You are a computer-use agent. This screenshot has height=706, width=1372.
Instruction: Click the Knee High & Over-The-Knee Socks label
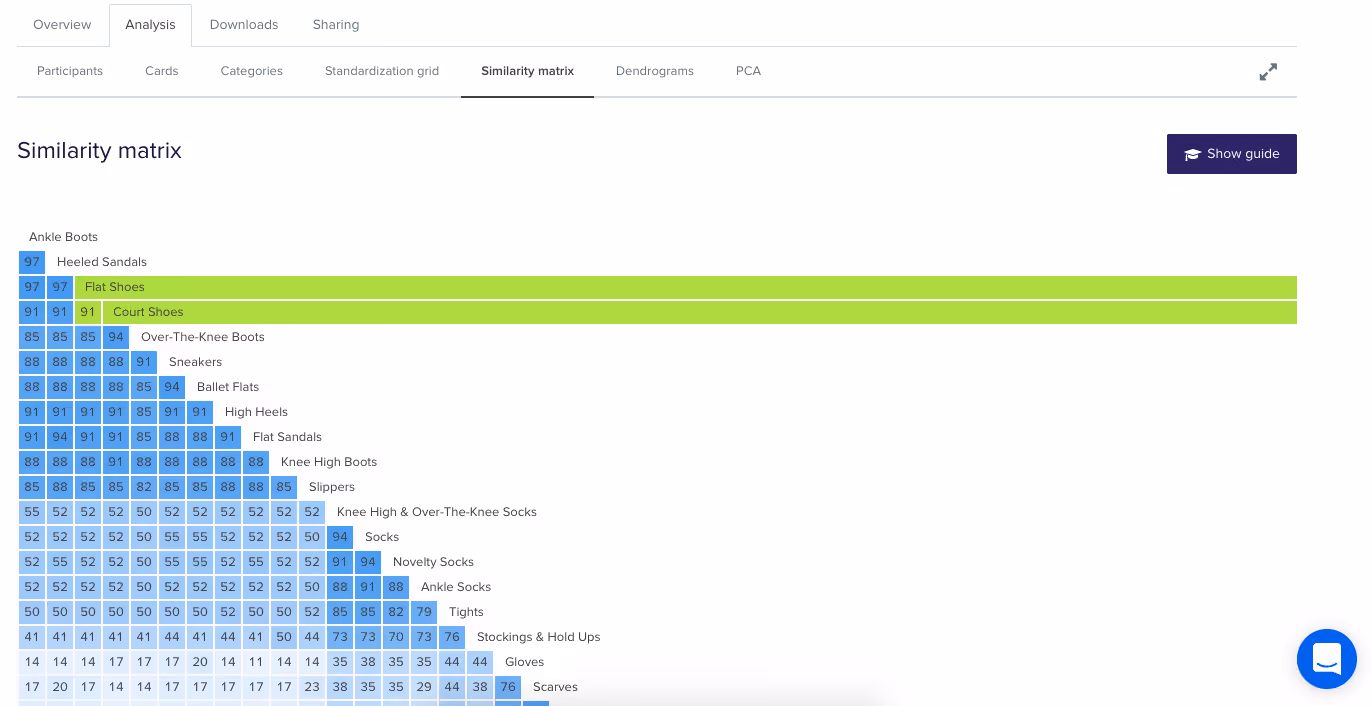[437, 512]
